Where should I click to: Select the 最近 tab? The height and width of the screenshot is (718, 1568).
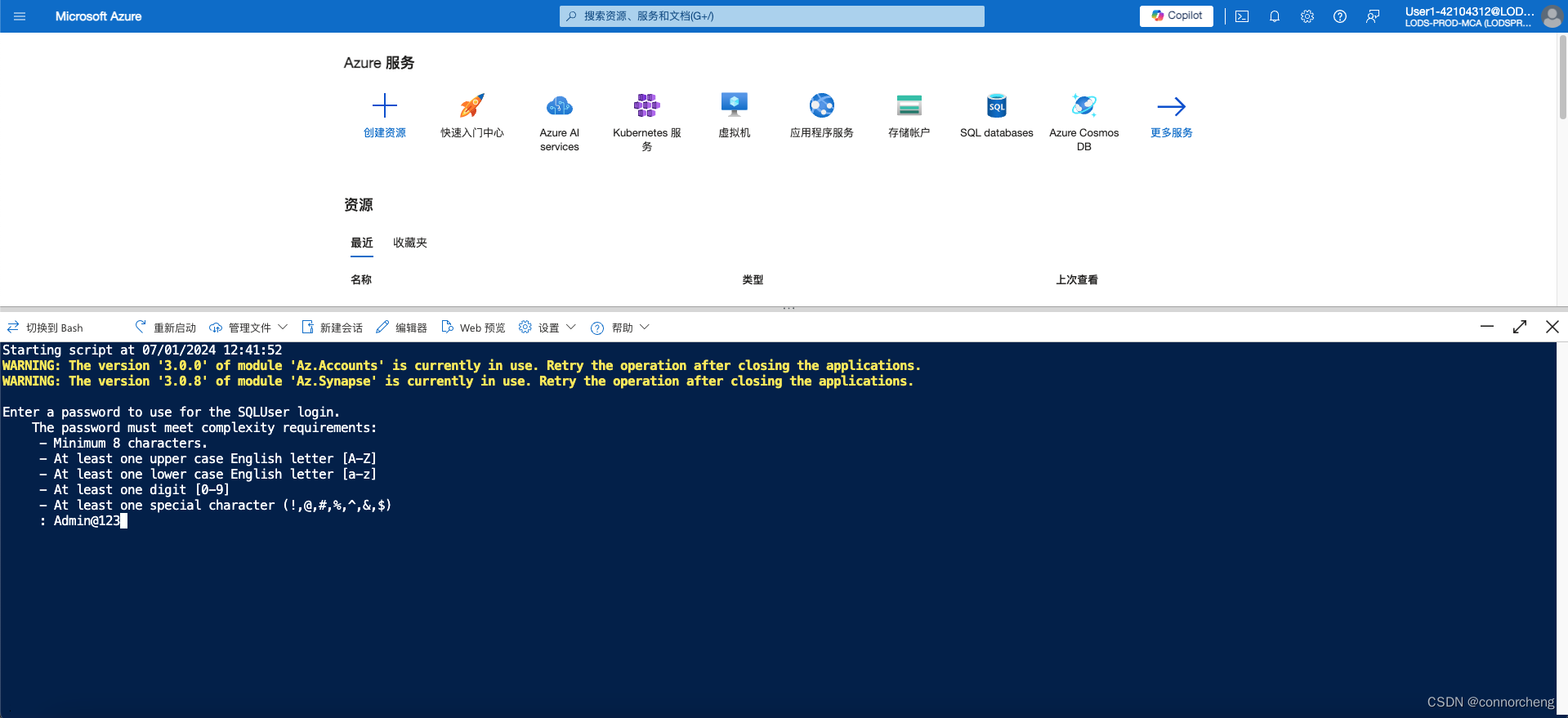pos(362,243)
